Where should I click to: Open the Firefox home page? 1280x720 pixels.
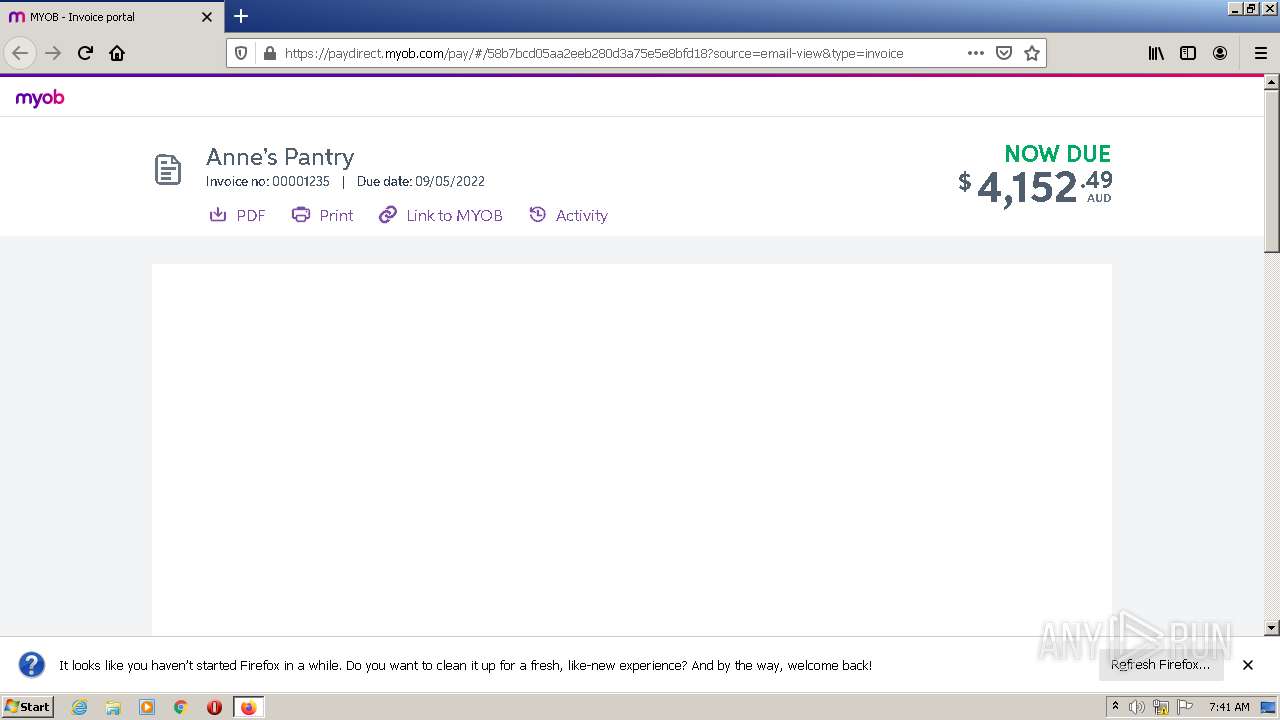tap(117, 53)
